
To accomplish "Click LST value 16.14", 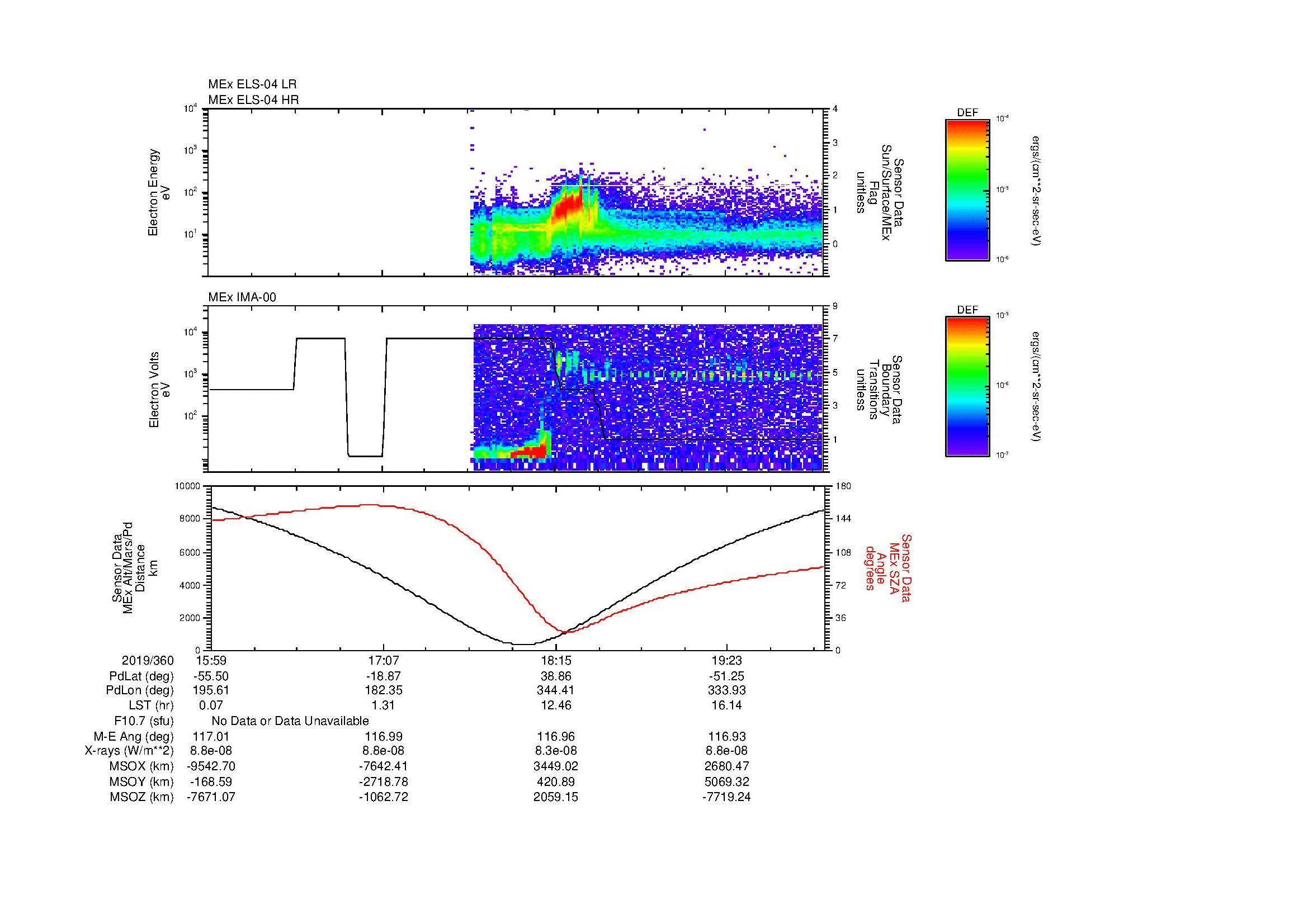I will click(x=727, y=705).
